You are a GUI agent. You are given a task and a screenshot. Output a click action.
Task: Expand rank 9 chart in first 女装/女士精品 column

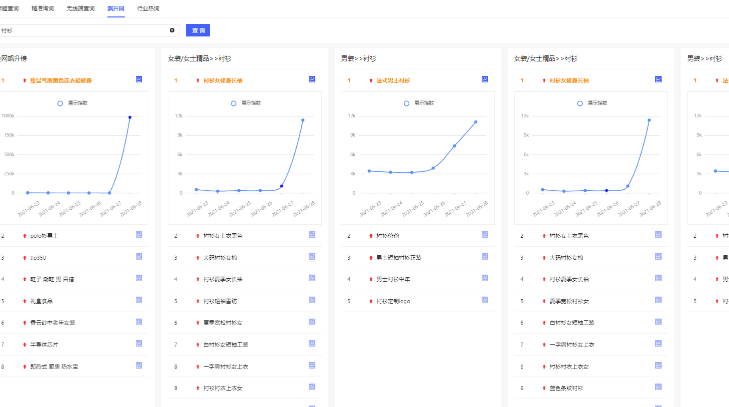click(x=312, y=386)
